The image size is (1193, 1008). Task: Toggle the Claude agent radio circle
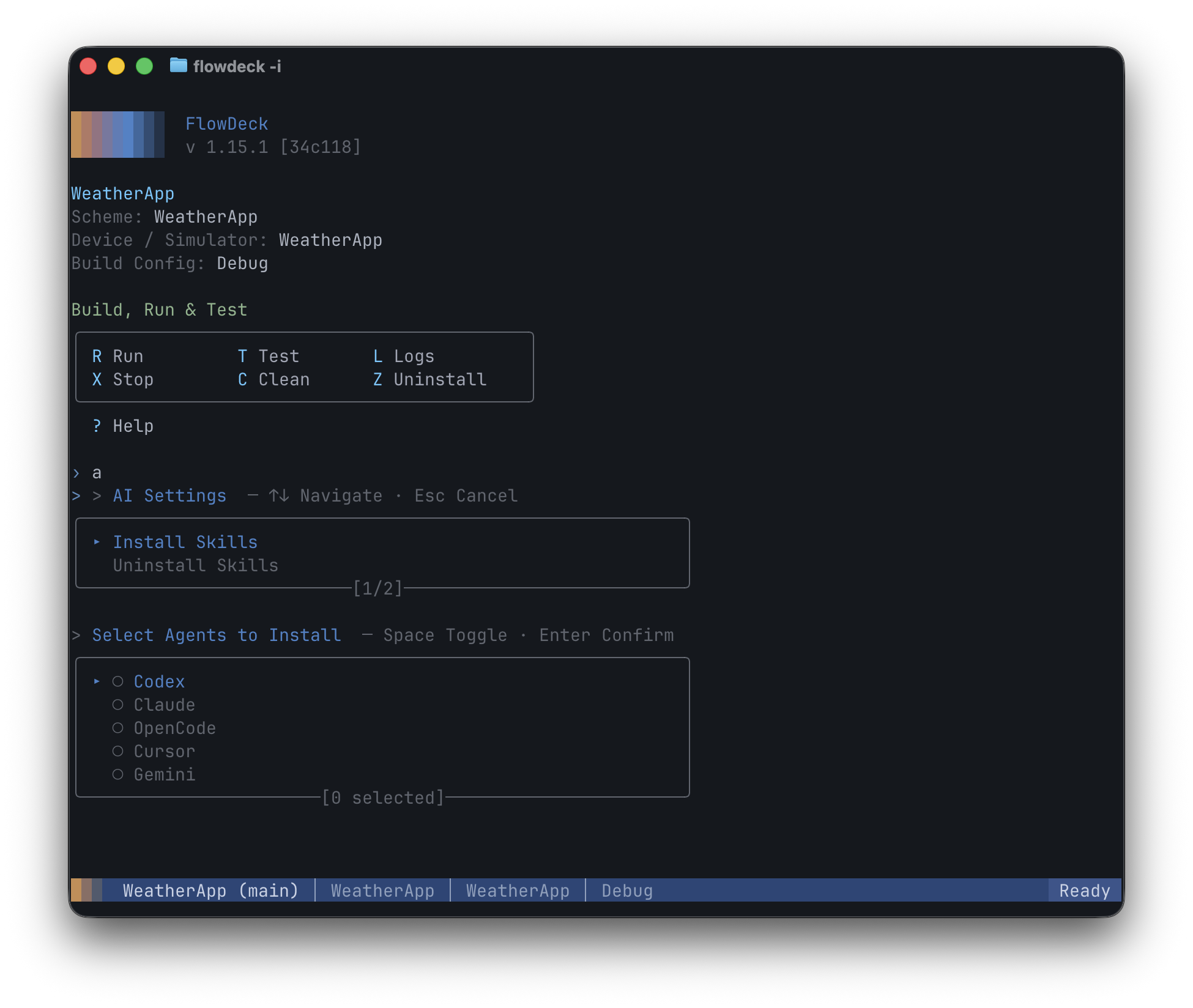[118, 705]
